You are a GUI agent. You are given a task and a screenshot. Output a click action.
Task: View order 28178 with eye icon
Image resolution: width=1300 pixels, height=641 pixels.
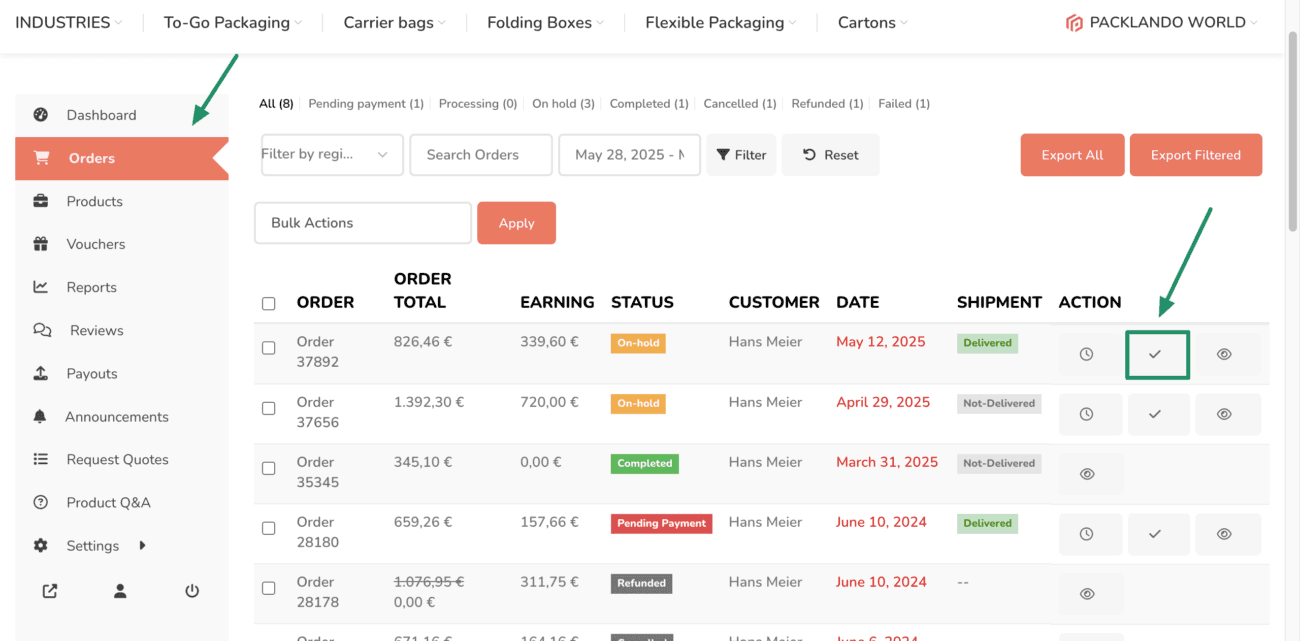pos(1088,594)
